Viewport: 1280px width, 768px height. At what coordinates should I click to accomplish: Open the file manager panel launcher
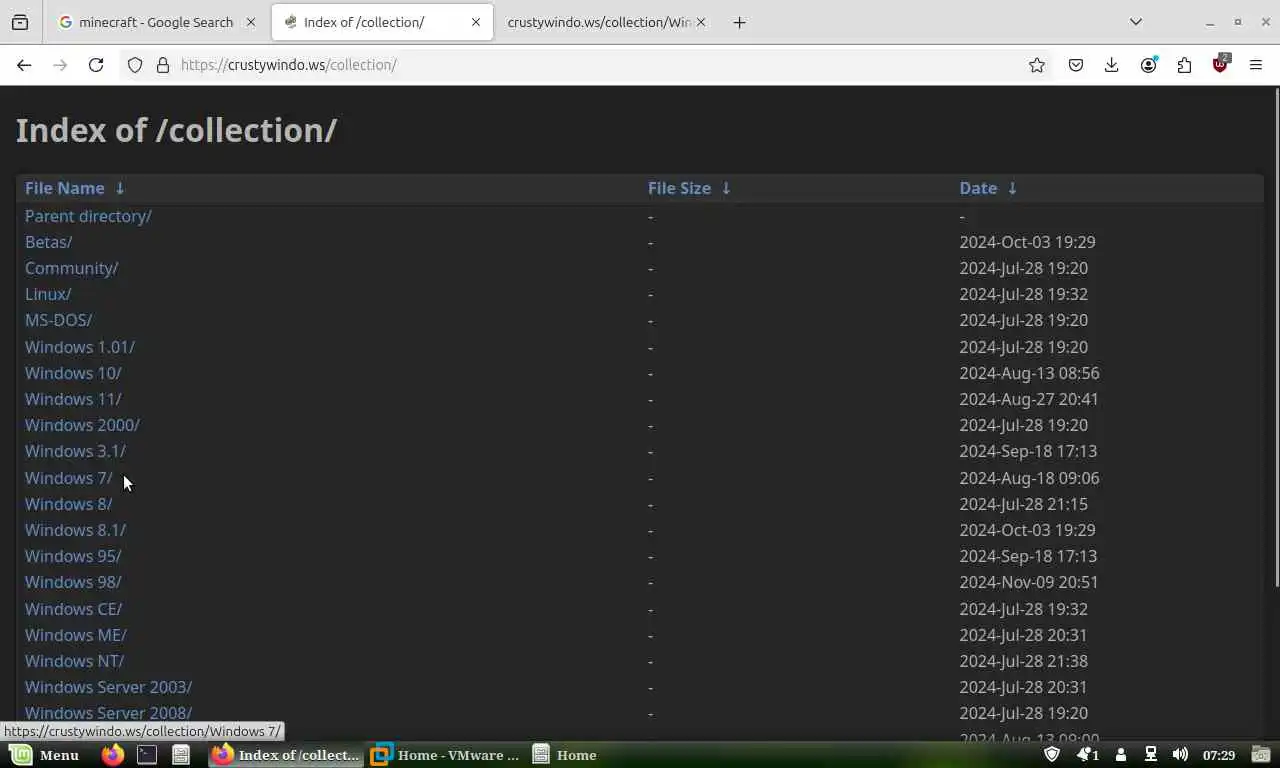(181, 755)
